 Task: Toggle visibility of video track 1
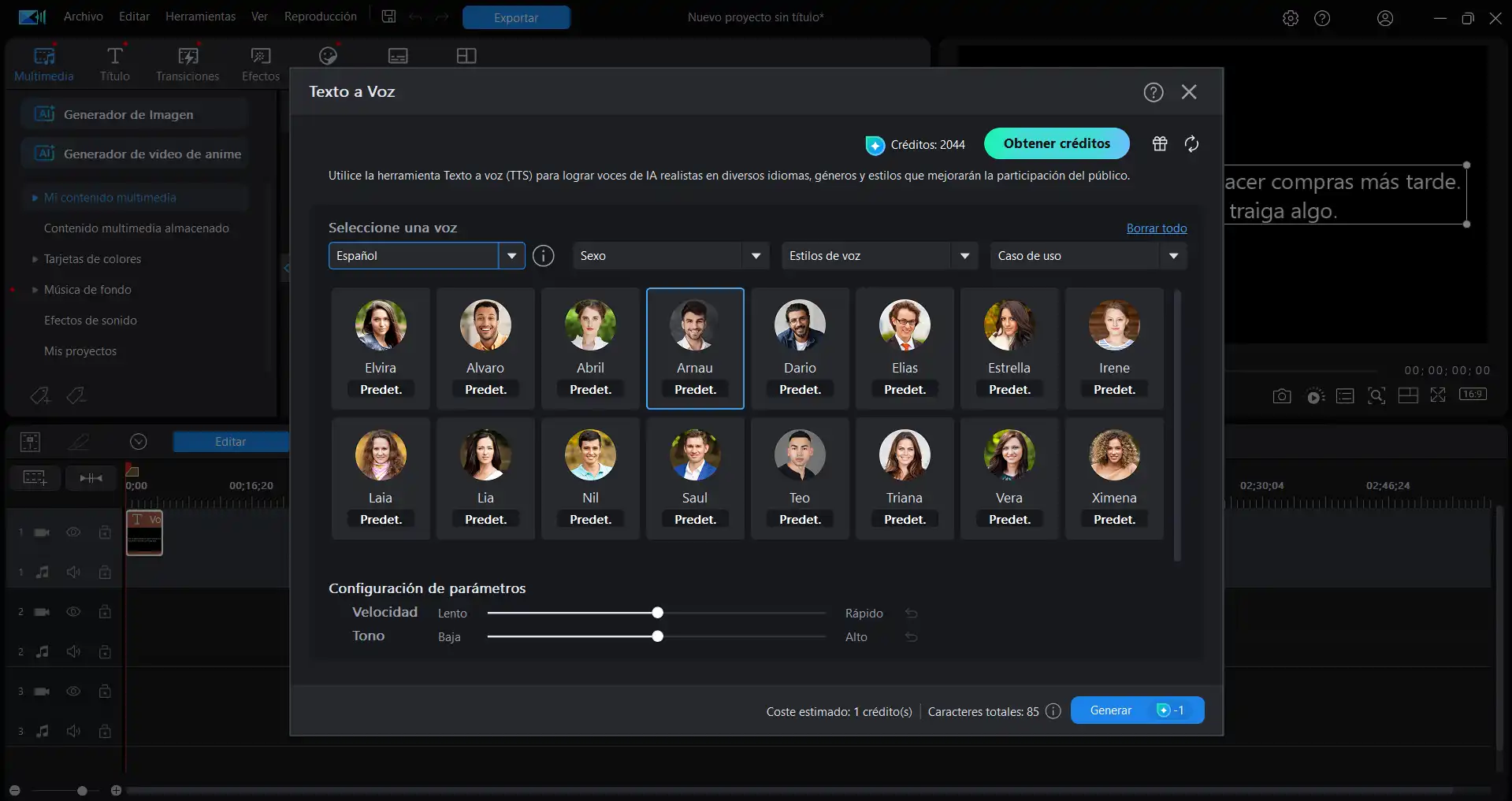(x=73, y=532)
